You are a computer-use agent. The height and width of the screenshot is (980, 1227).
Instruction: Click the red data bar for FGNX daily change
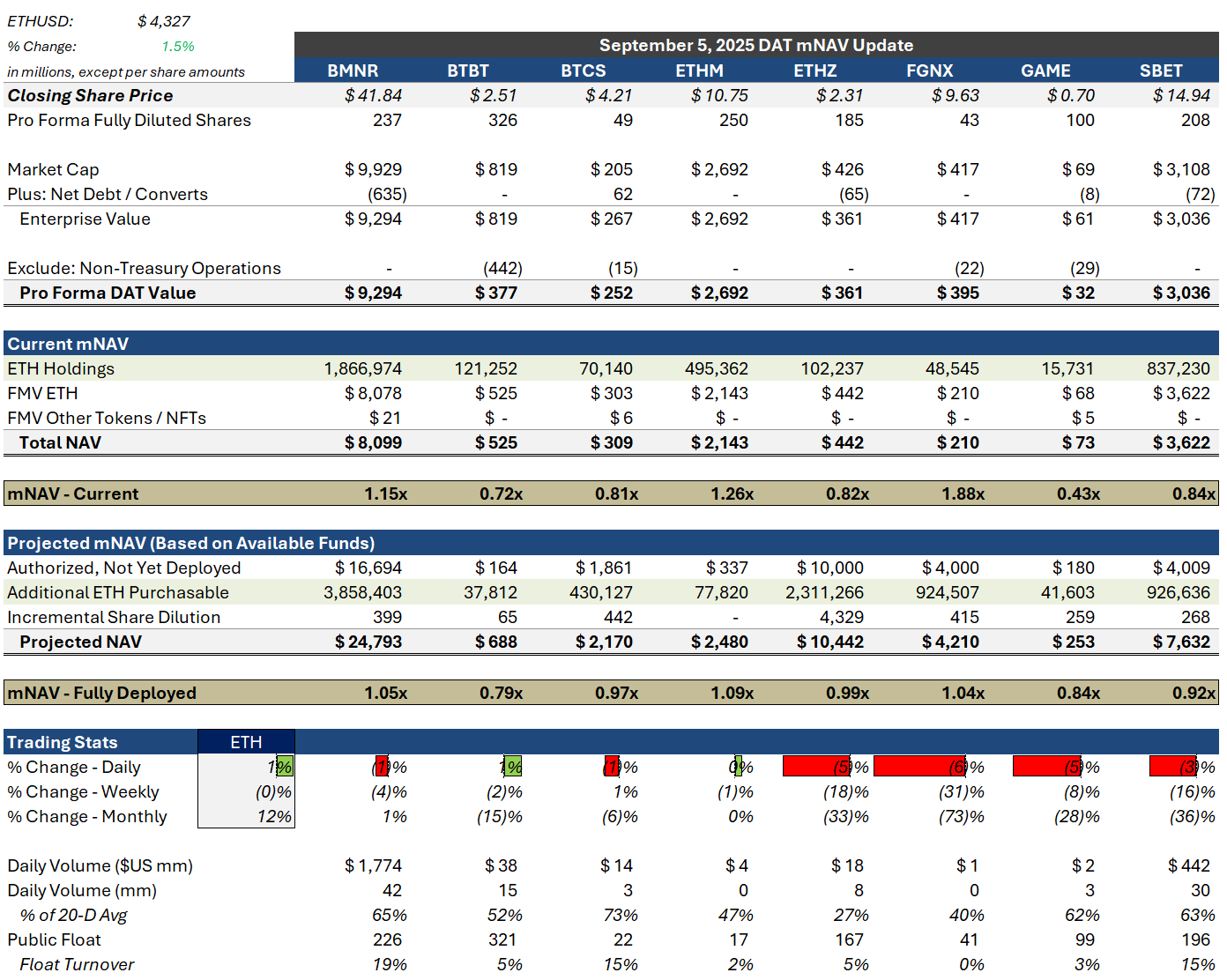point(919,767)
